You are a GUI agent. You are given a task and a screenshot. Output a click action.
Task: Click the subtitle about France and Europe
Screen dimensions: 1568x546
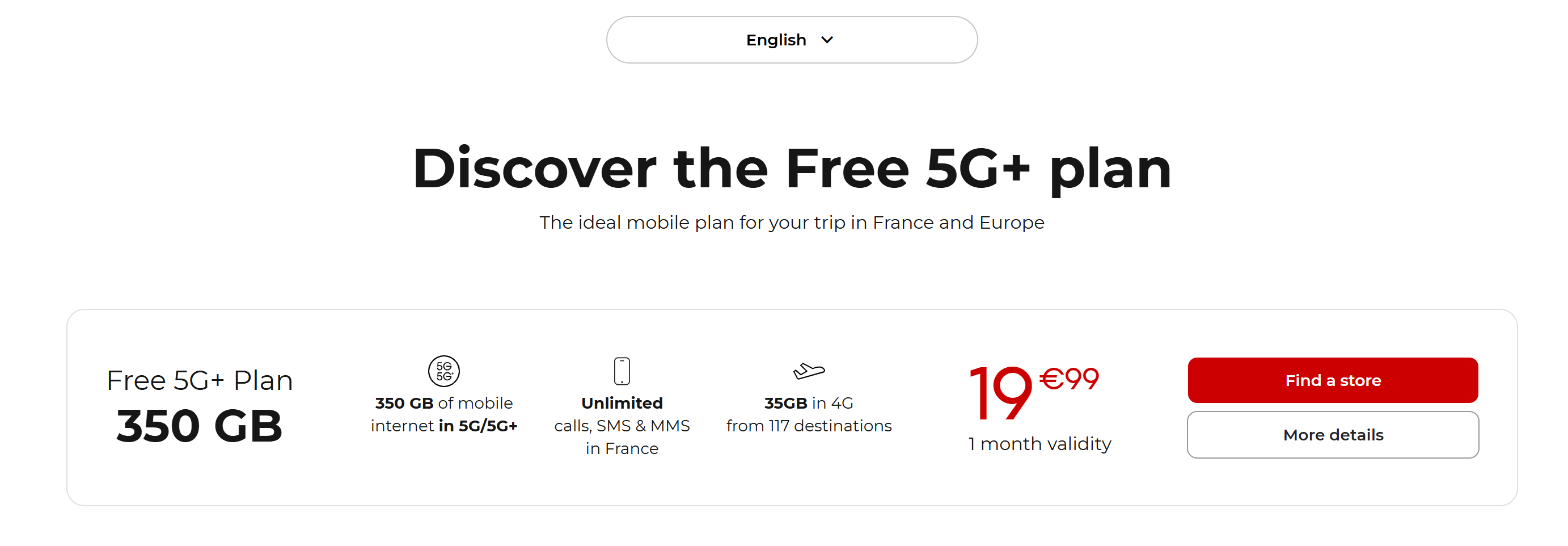791,223
